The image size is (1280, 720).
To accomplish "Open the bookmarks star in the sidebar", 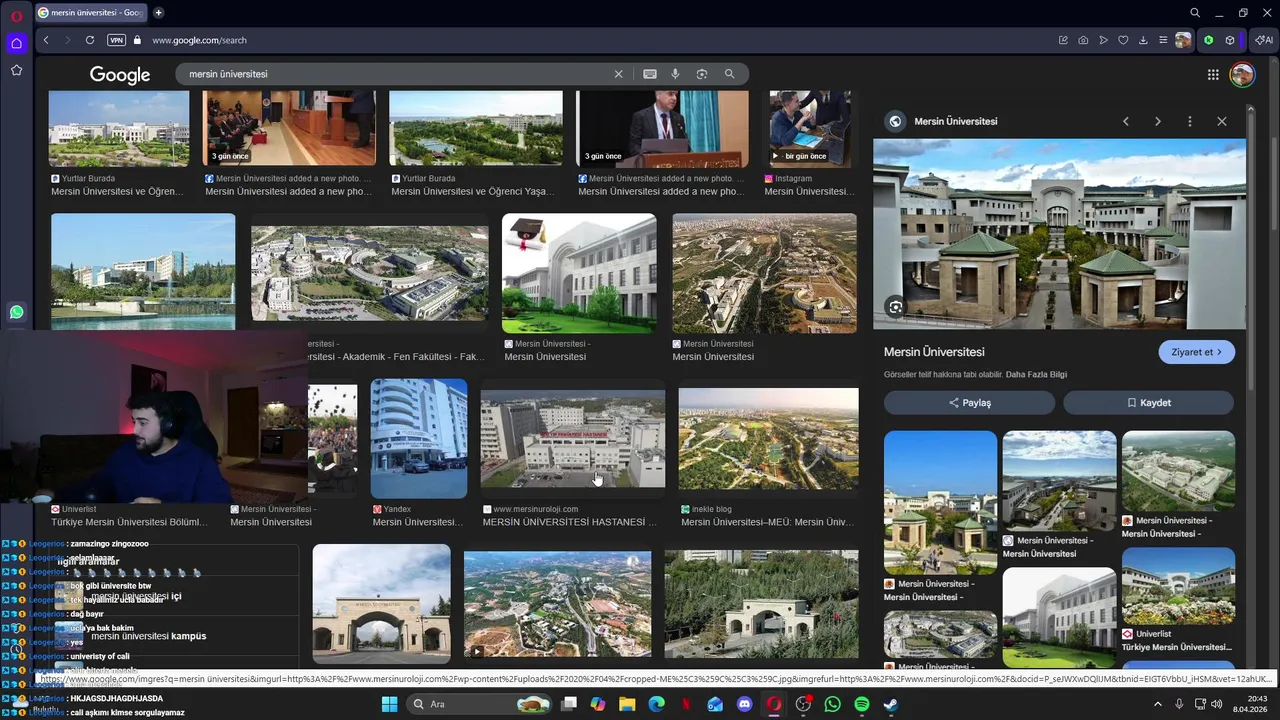I will pyautogui.click(x=16, y=70).
